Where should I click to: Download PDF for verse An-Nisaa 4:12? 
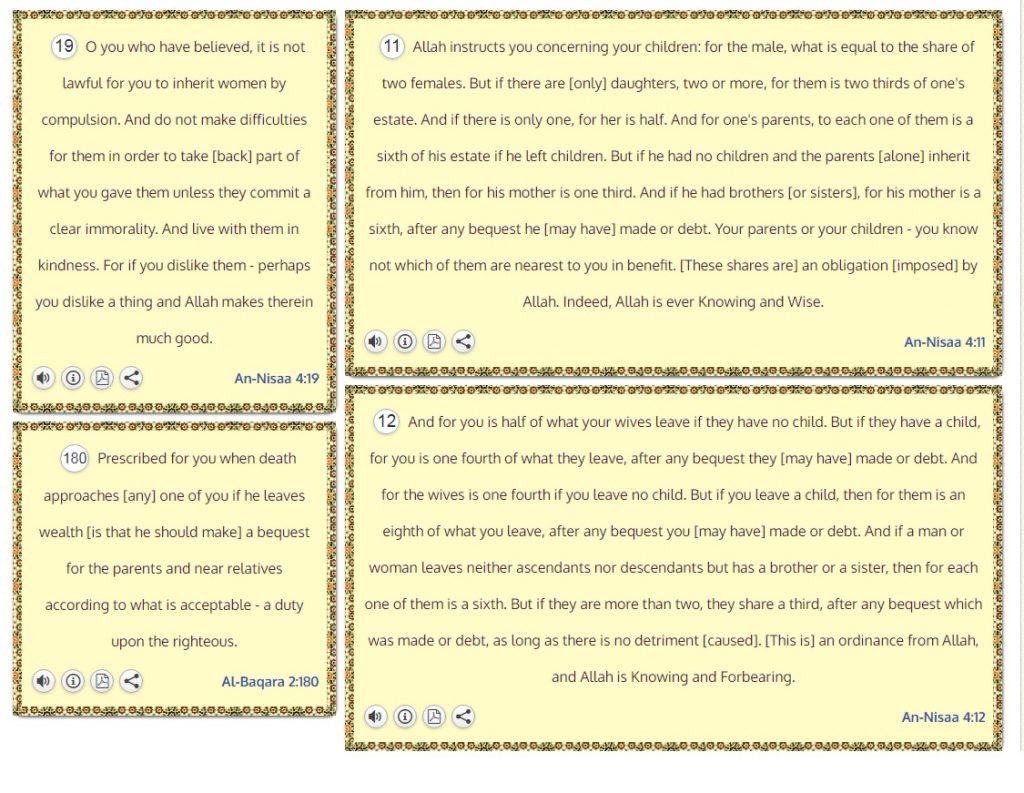click(433, 716)
